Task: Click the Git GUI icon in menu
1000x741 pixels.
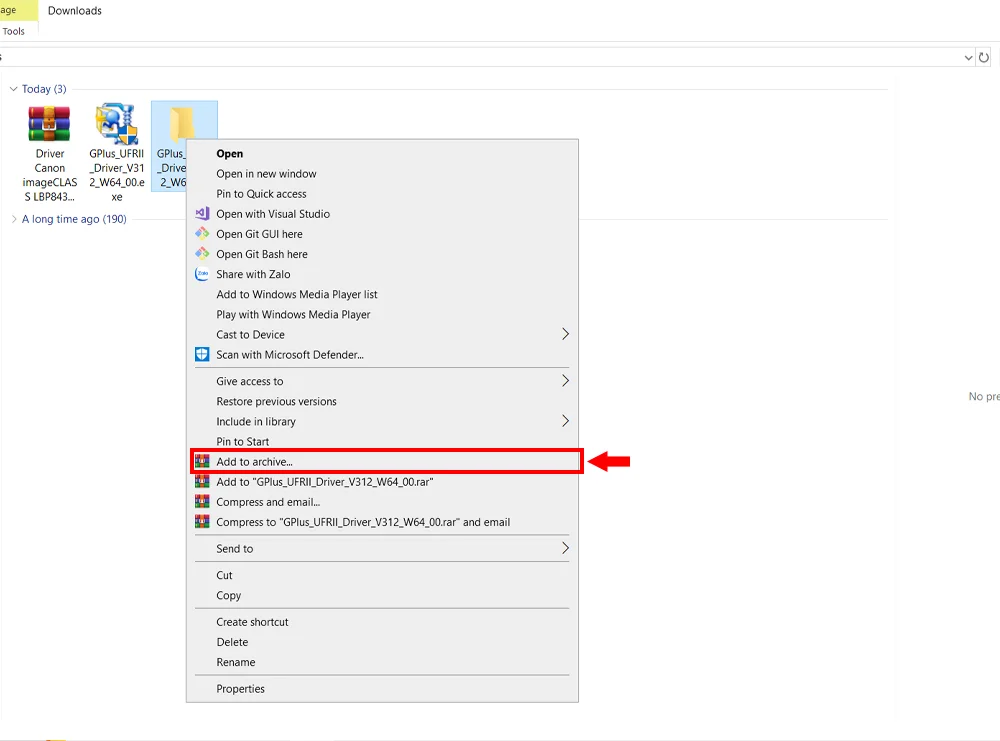Action: click(202, 234)
